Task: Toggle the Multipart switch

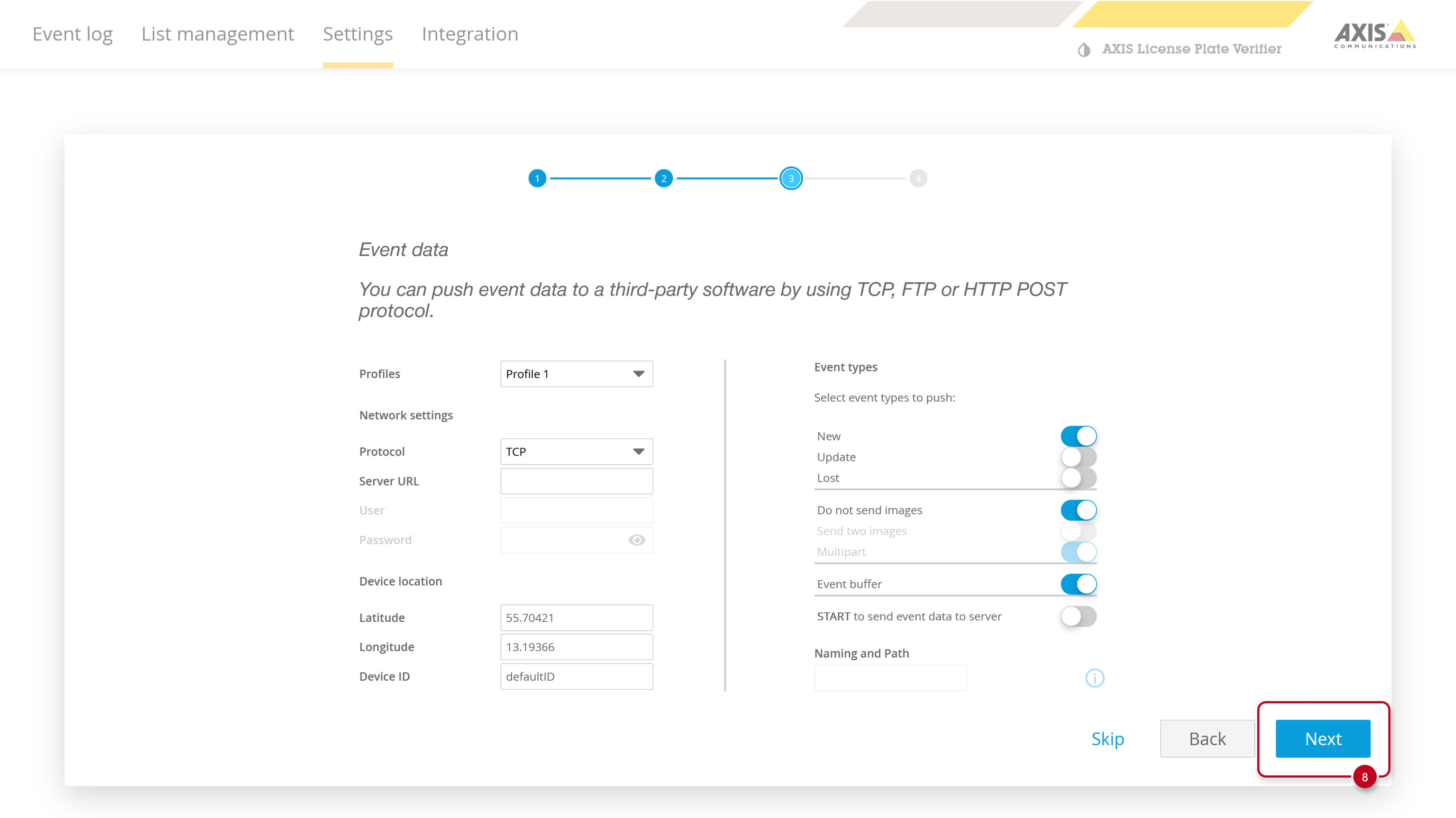Action: pyautogui.click(x=1079, y=552)
